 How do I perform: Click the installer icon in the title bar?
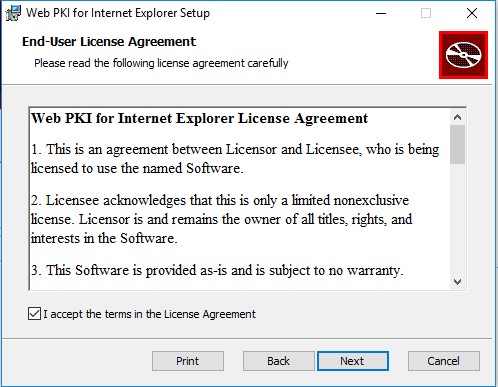click(13, 13)
